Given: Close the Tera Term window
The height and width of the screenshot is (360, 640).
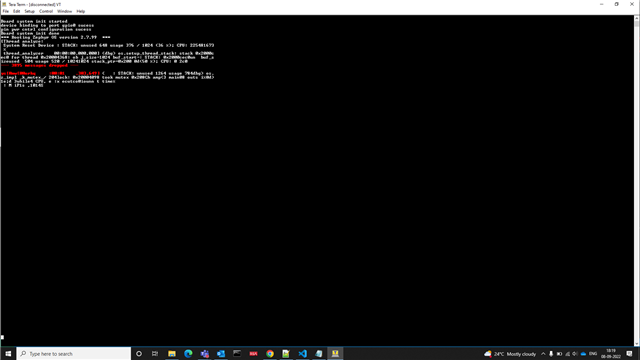Looking at the screenshot, I should point(632,4).
